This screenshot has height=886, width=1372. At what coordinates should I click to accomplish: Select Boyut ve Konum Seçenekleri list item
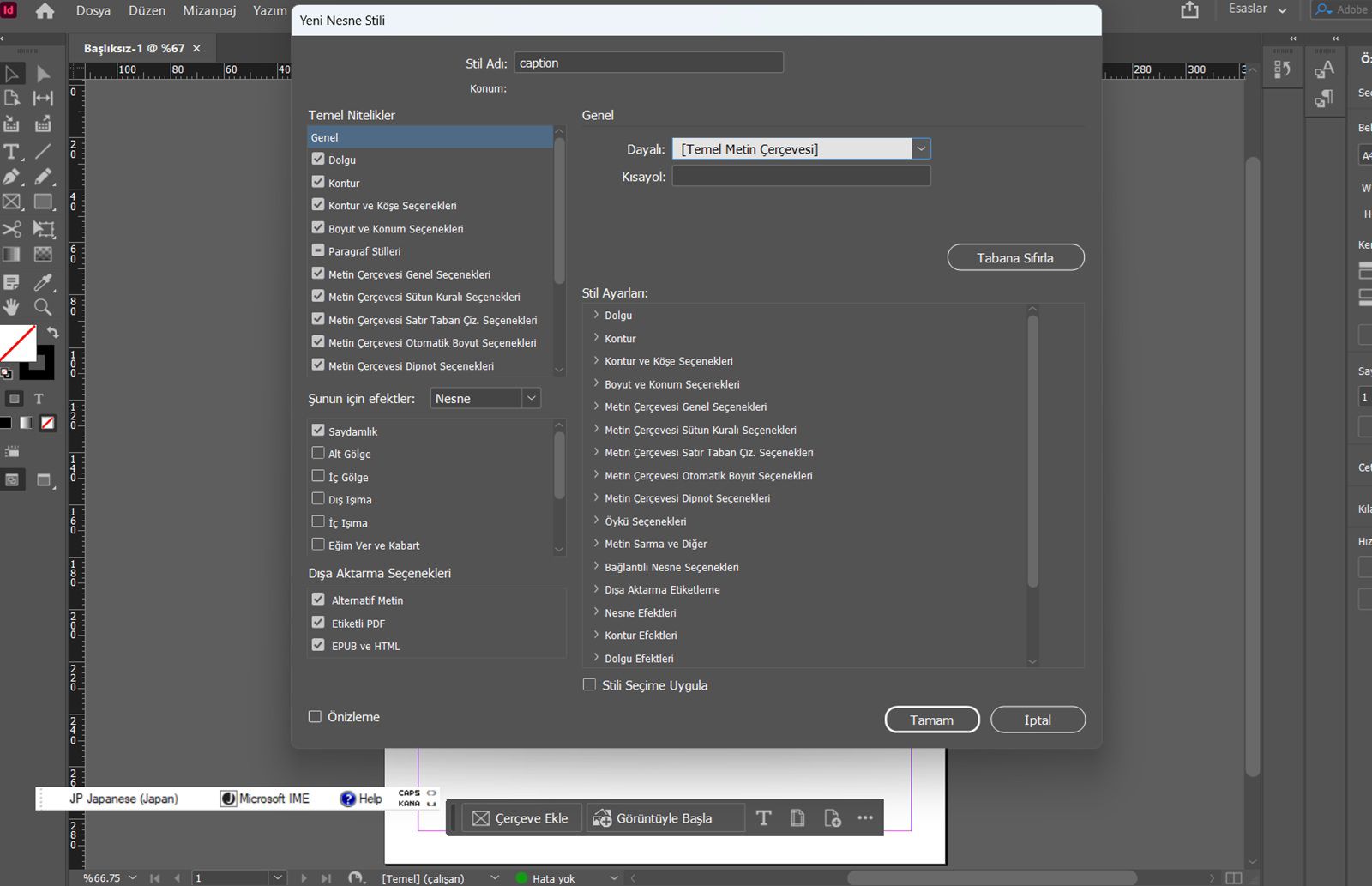[395, 229]
